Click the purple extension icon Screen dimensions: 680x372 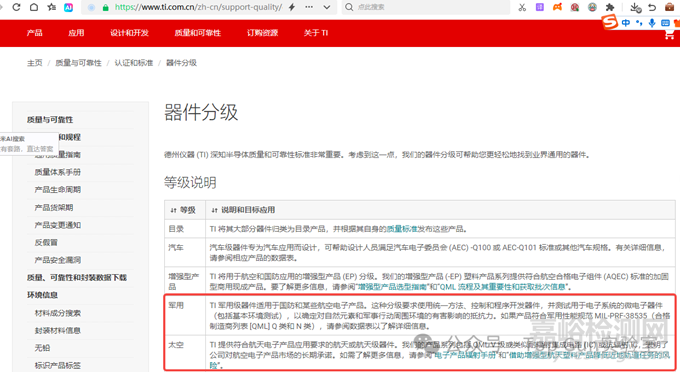click(x=540, y=7)
